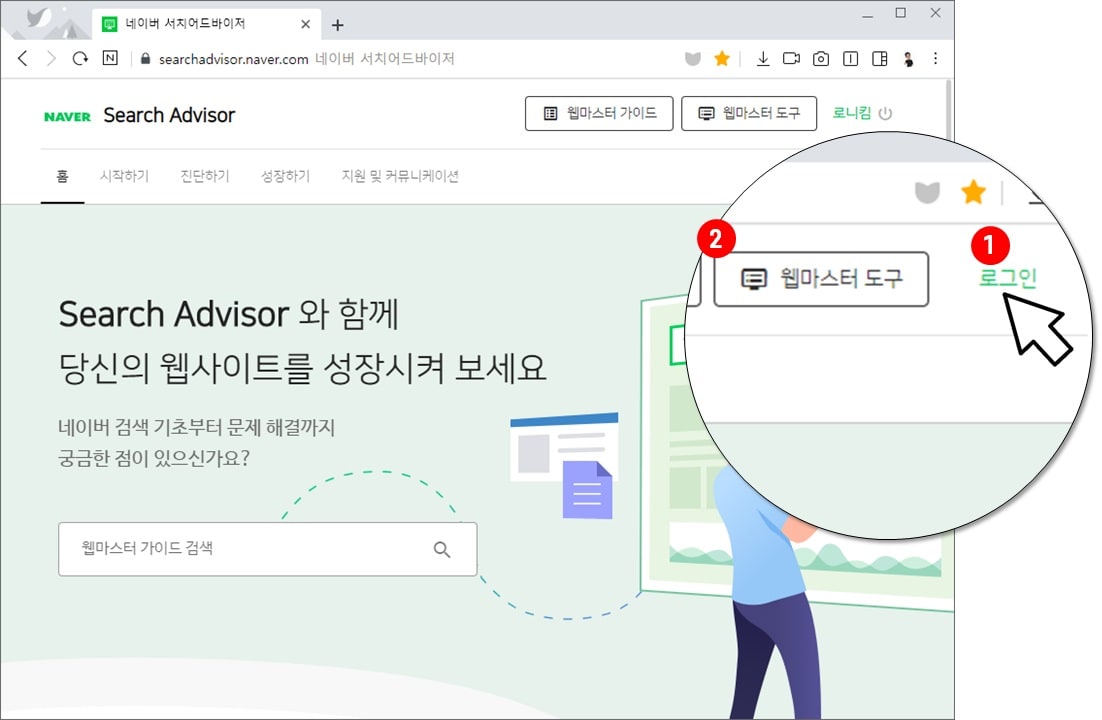Click the green NAVER logo
Viewport: 1102px width, 720px height.
click(67, 117)
